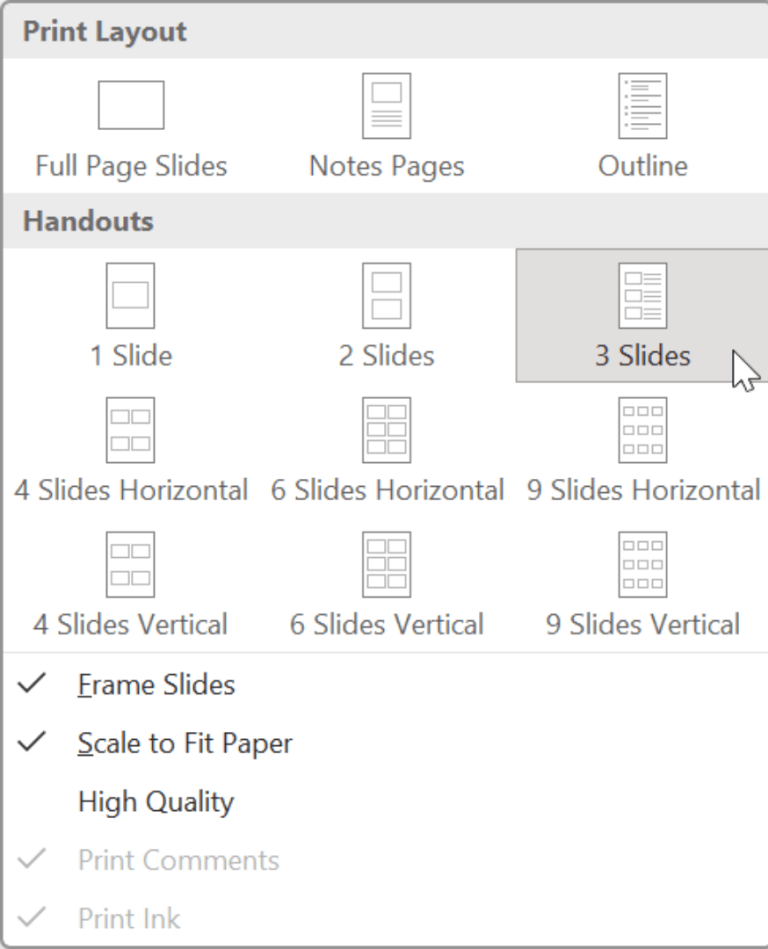
Task: Select the 2 Slides handout icon
Action: click(387, 293)
